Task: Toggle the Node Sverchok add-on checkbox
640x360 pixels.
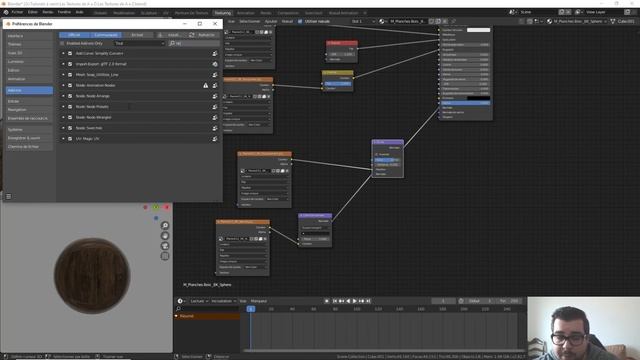Action: (70, 128)
